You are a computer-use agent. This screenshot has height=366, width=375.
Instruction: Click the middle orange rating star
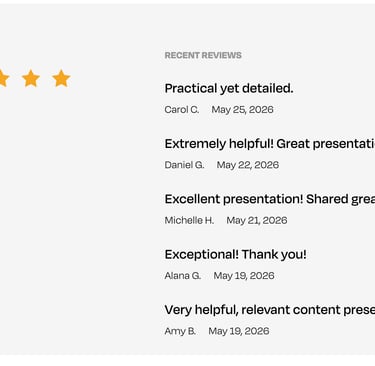[x=31, y=78]
